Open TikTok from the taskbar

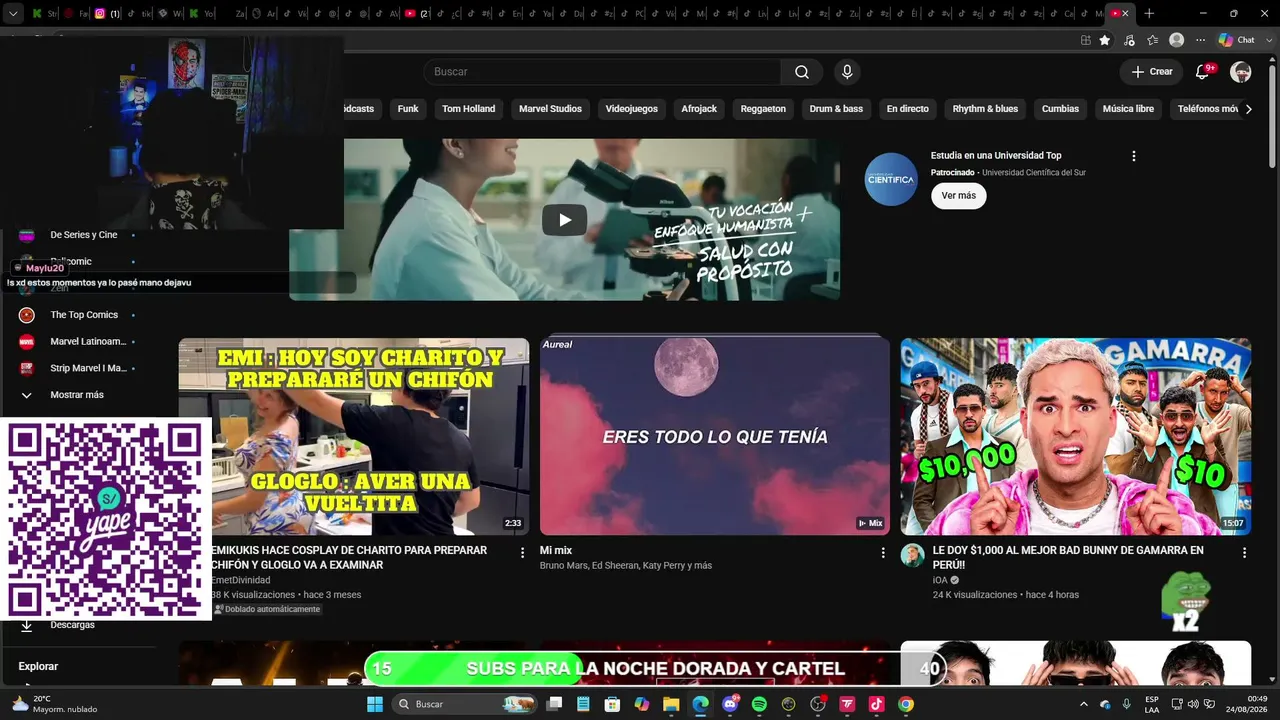click(876, 704)
